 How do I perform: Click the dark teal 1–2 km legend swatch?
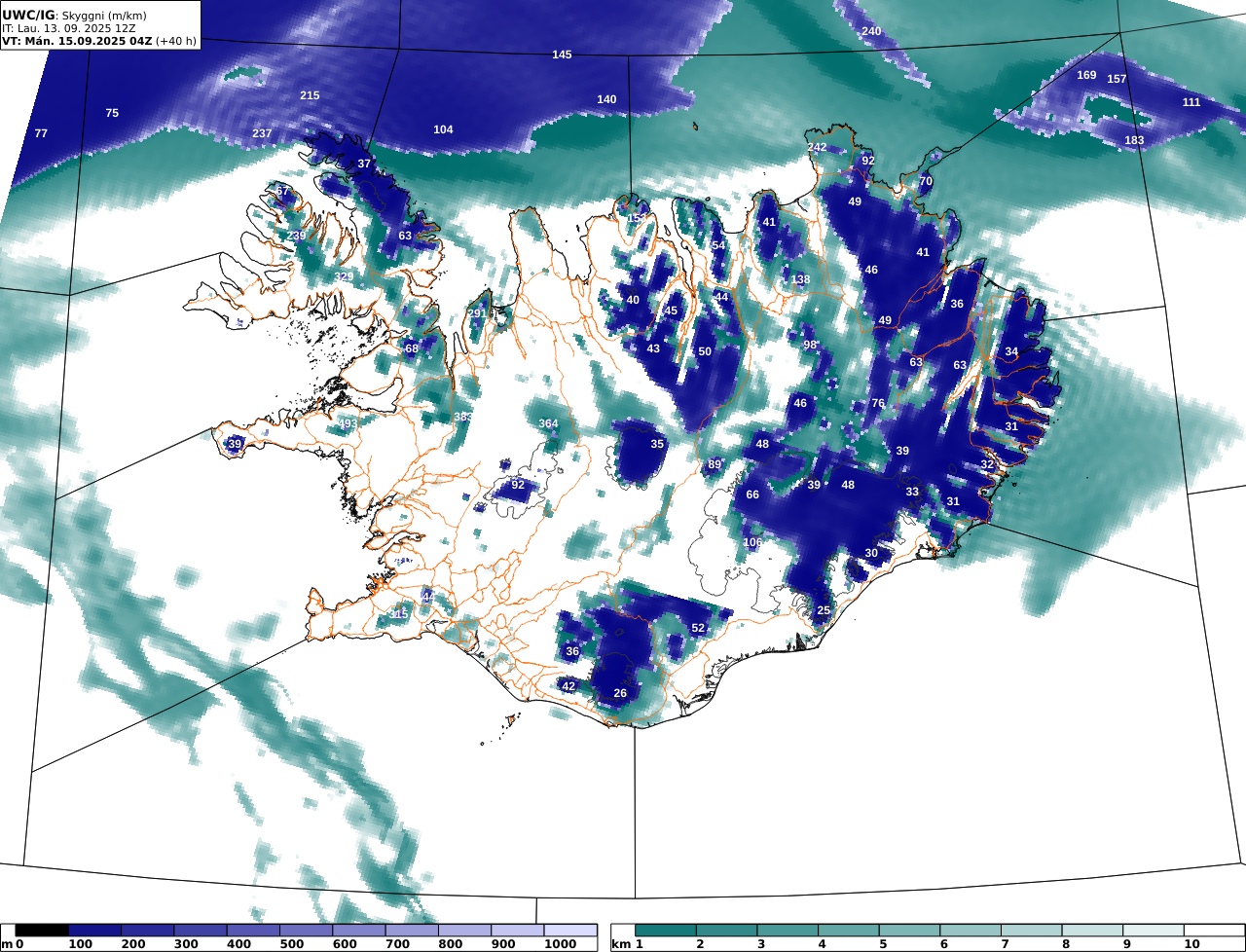(665, 932)
